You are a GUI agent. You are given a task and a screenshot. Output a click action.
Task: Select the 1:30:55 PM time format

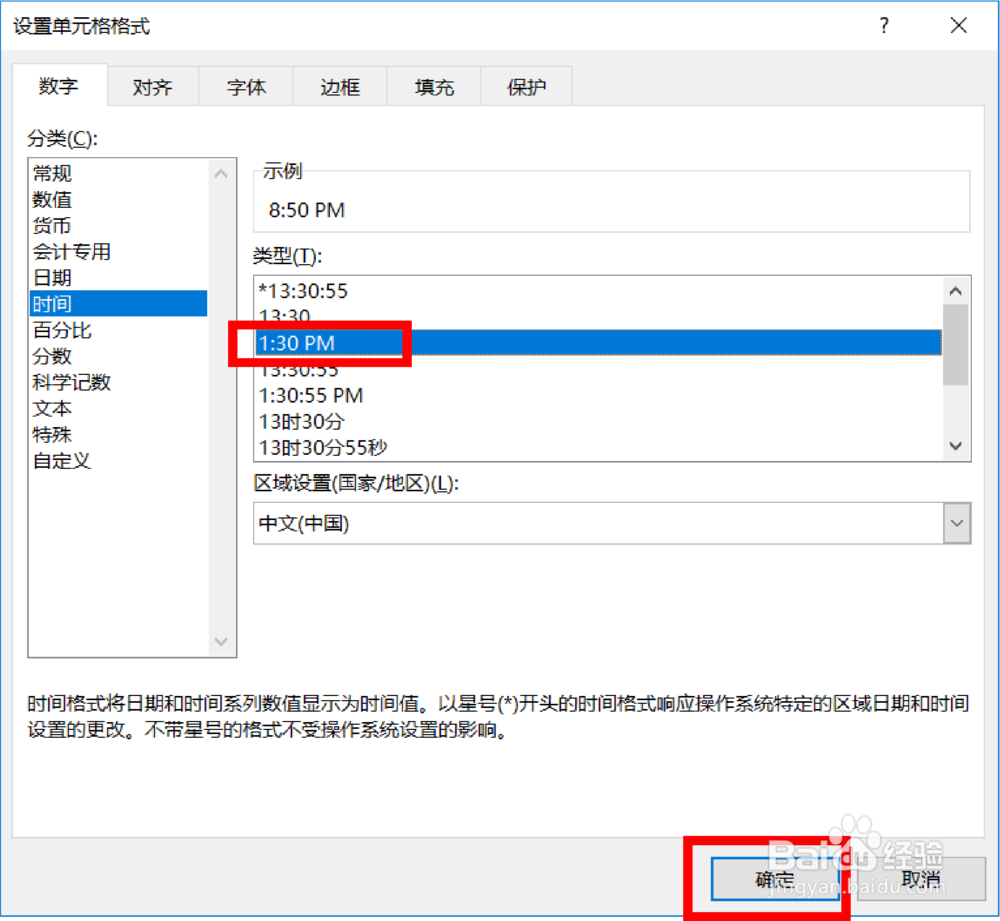pos(313,395)
